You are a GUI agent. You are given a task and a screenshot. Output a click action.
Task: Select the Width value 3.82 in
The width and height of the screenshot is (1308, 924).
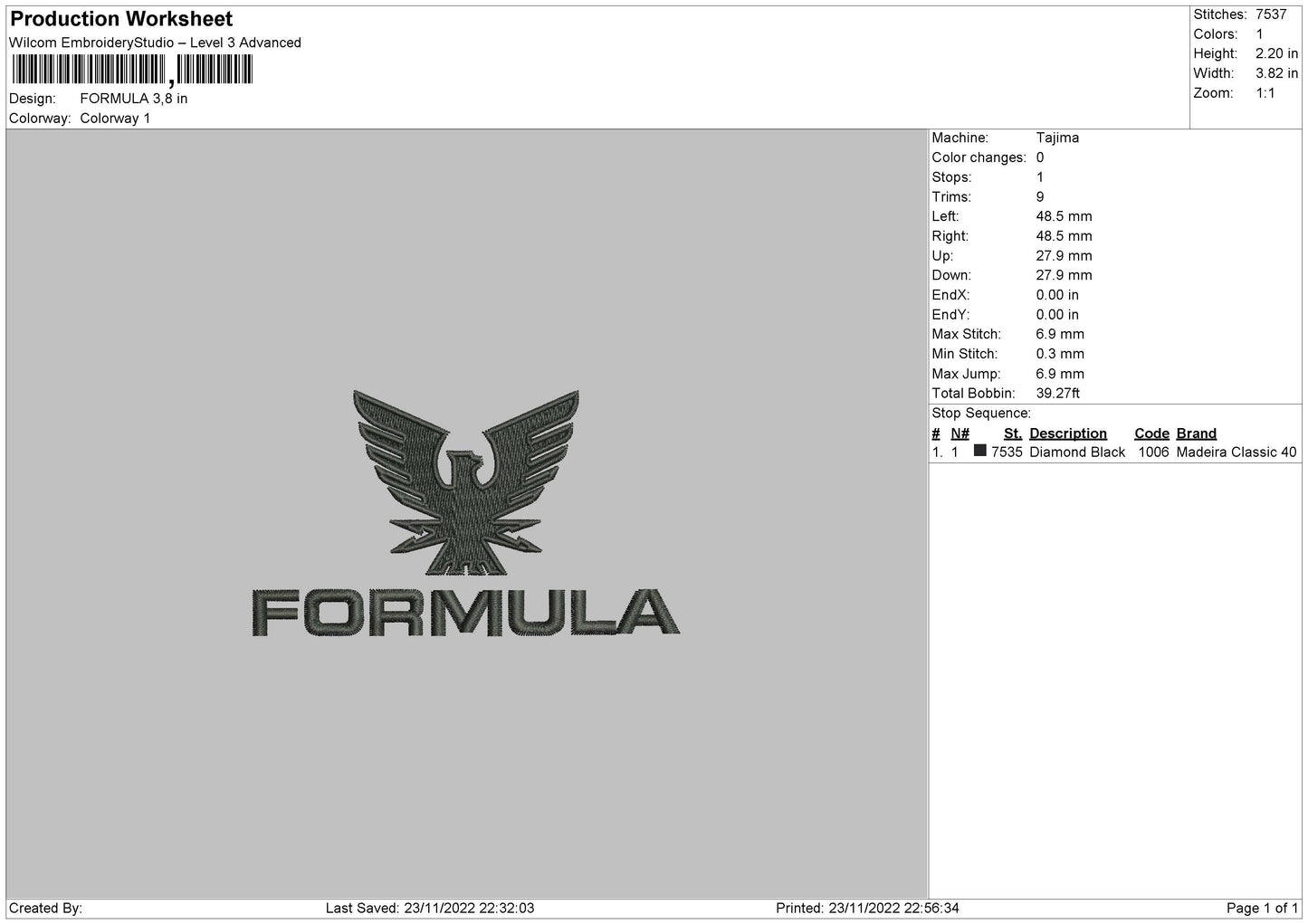pyautogui.click(x=1276, y=73)
